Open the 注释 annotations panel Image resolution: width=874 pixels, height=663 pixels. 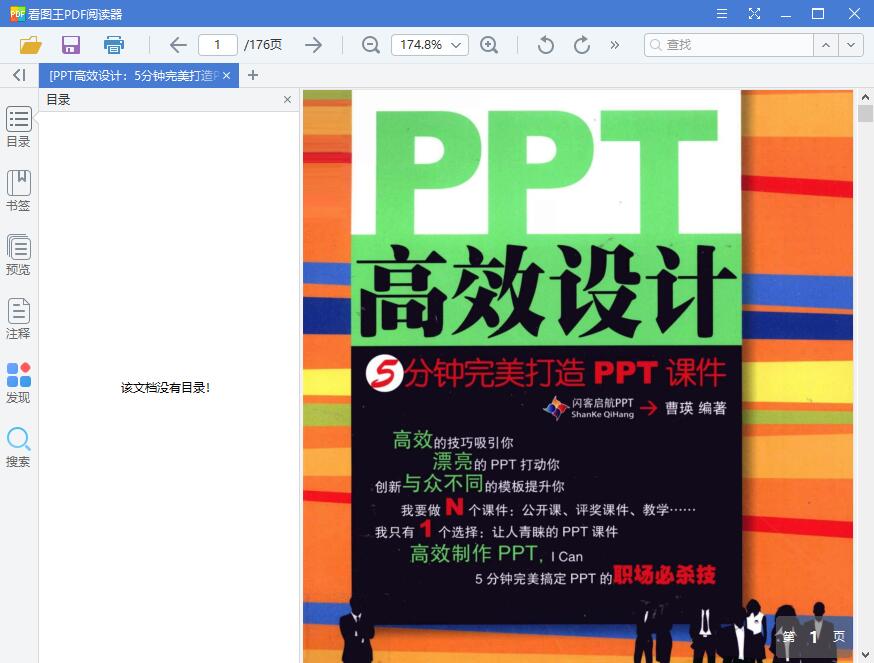tap(18, 319)
